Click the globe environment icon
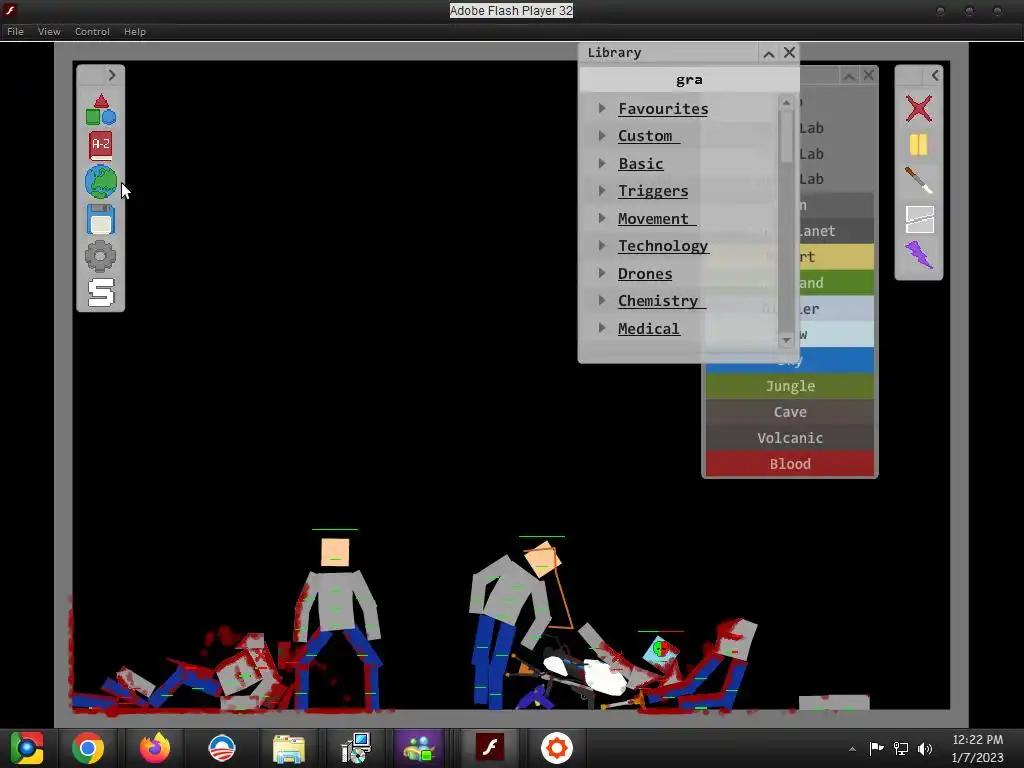The width and height of the screenshot is (1024, 768). 101,182
